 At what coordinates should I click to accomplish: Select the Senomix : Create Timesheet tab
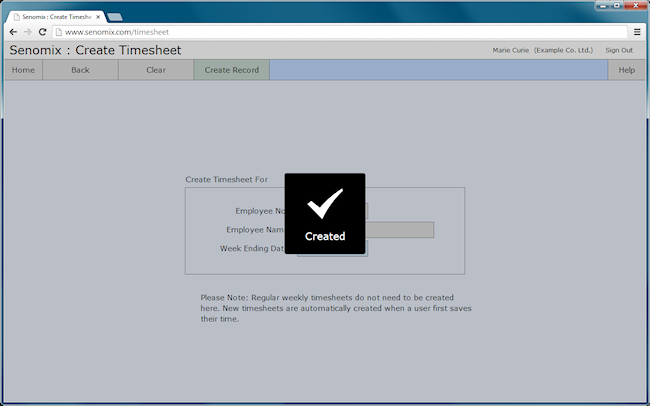pyautogui.click(x=56, y=17)
